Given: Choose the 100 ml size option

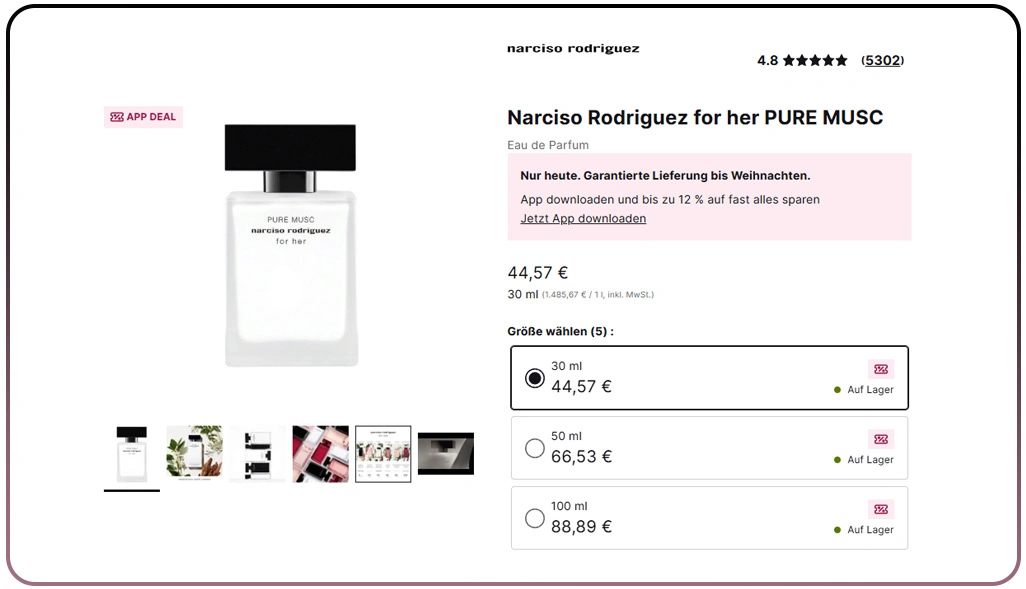Looking at the screenshot, I should tap(709, 518).
